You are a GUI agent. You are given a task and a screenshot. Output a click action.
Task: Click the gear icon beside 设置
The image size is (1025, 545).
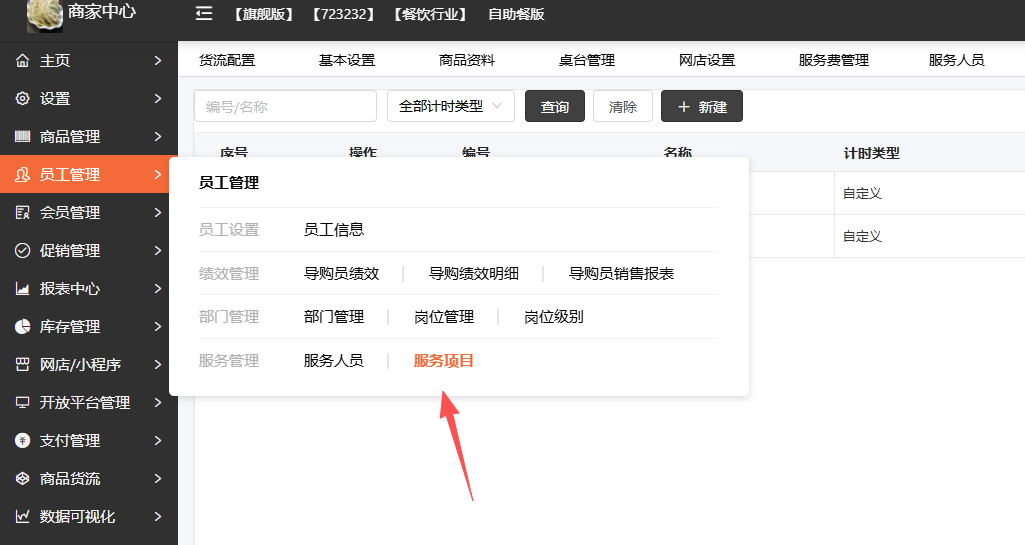tap(22, 99)
